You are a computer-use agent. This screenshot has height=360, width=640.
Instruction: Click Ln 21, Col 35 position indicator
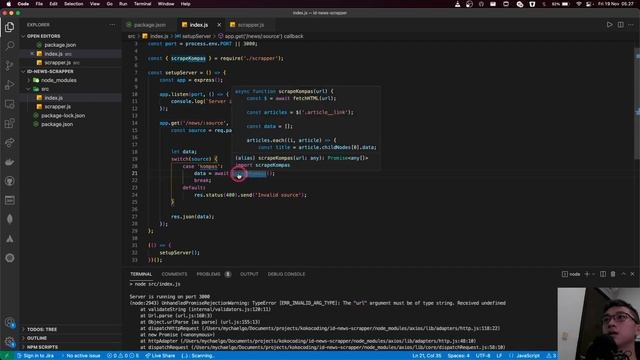pos(427,356)
